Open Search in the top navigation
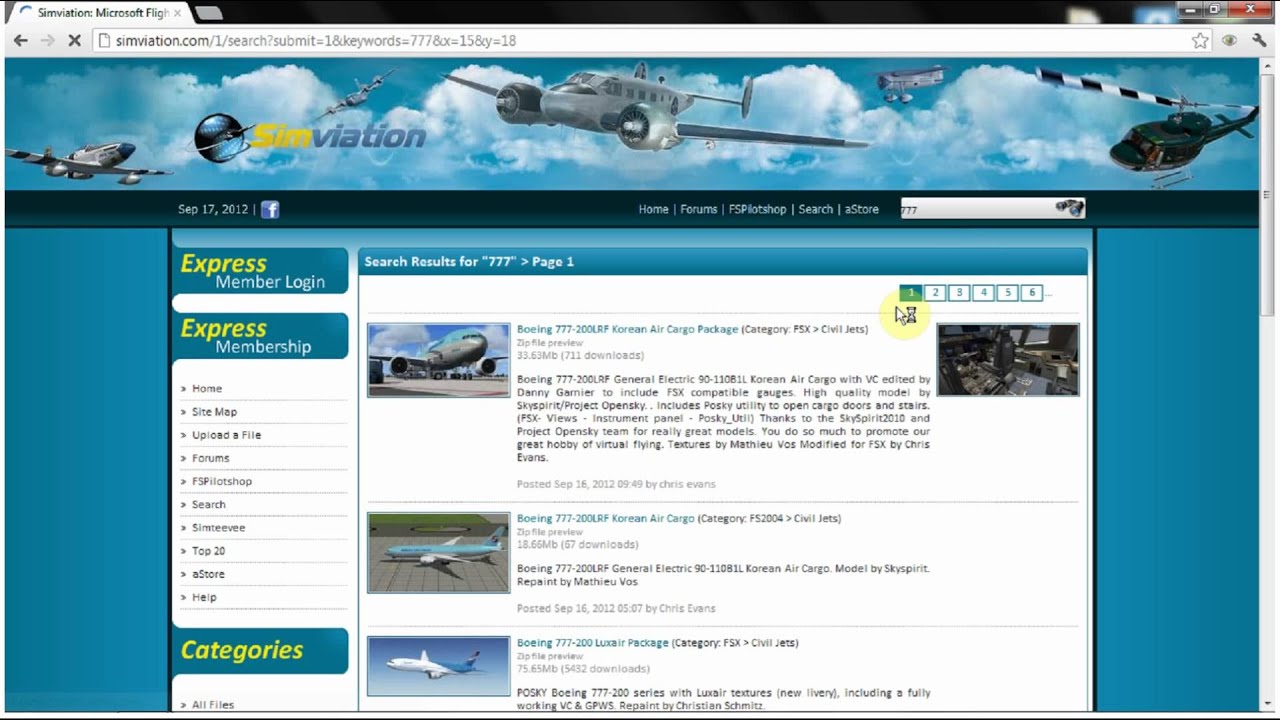1280x720 pixels. (815, 209)
